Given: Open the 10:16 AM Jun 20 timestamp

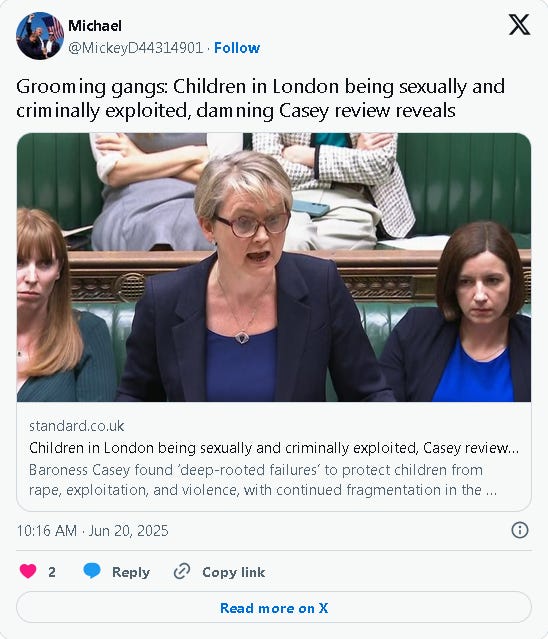Looking at the screenshot, I should click(x=92, y=531).
